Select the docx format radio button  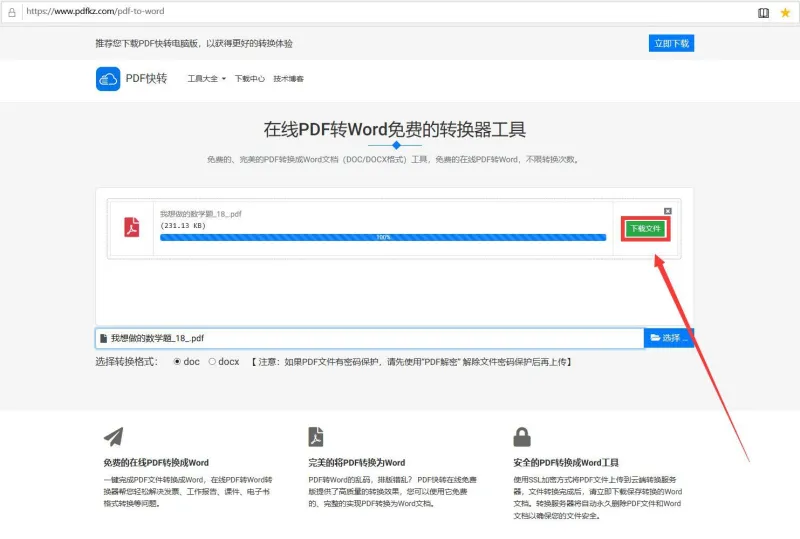point(212,361)
